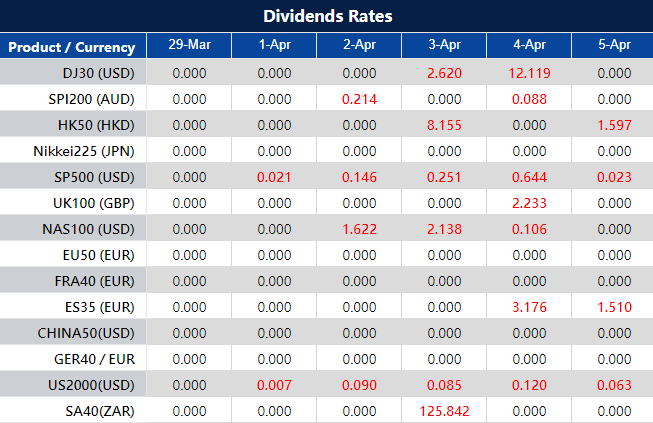Select the Product / Currency column header
The height and width of the screenshot is (423, 653).
click(x=72, y=47)
